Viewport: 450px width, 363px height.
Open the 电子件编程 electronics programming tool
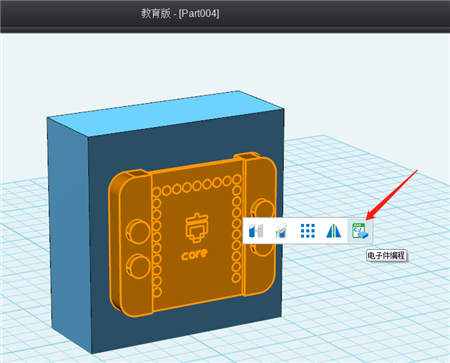[361, 231]
